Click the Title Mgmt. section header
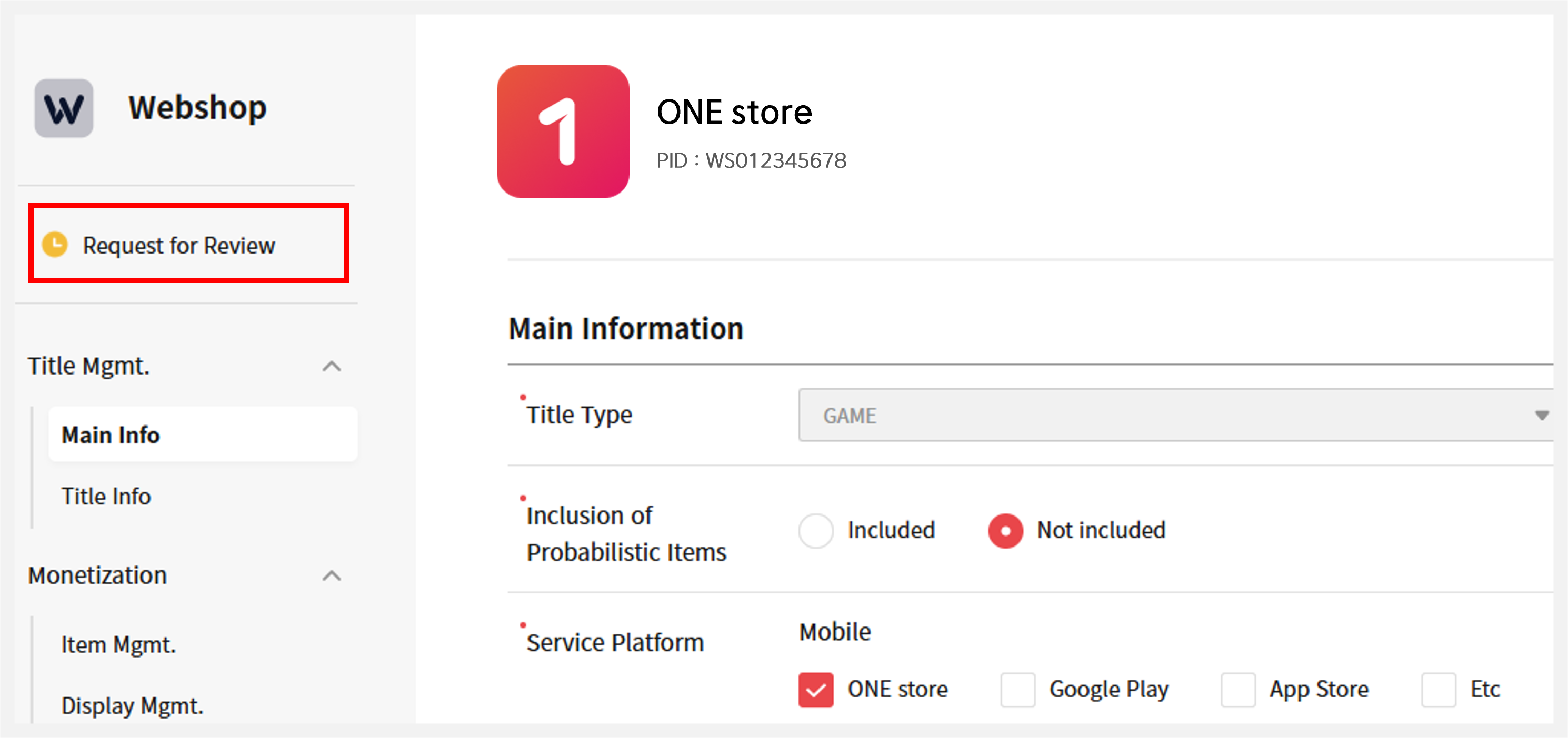This screenshot has width=1568, height=738. coord(89,366)
